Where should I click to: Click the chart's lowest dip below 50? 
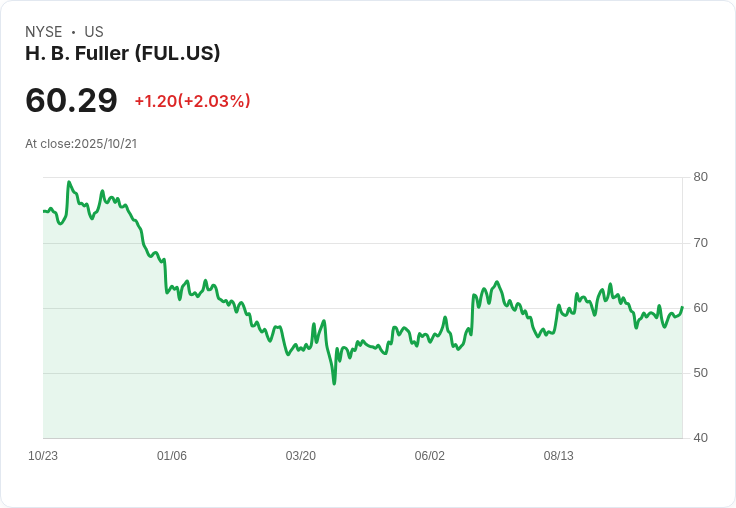coord(334,384)
